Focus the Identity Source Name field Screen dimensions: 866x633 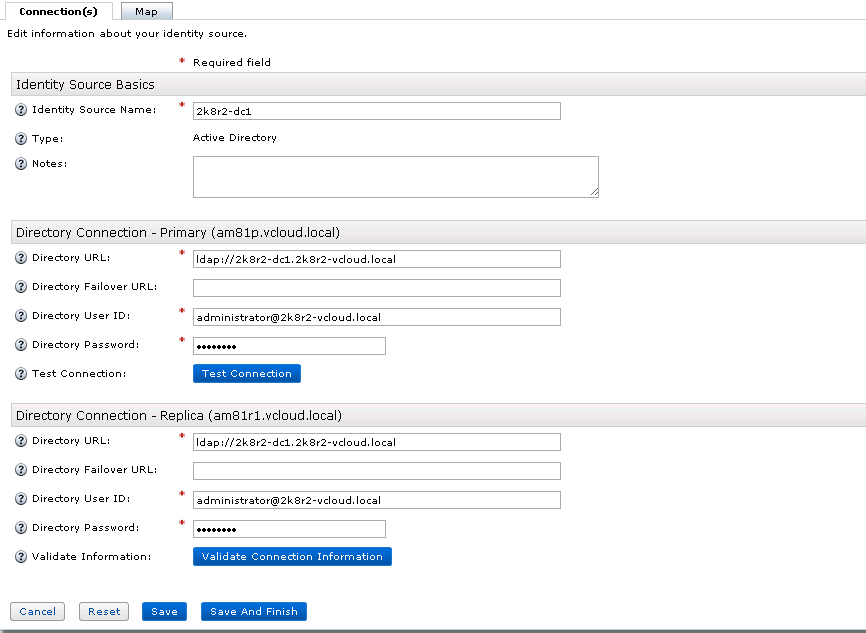[376, 111]
